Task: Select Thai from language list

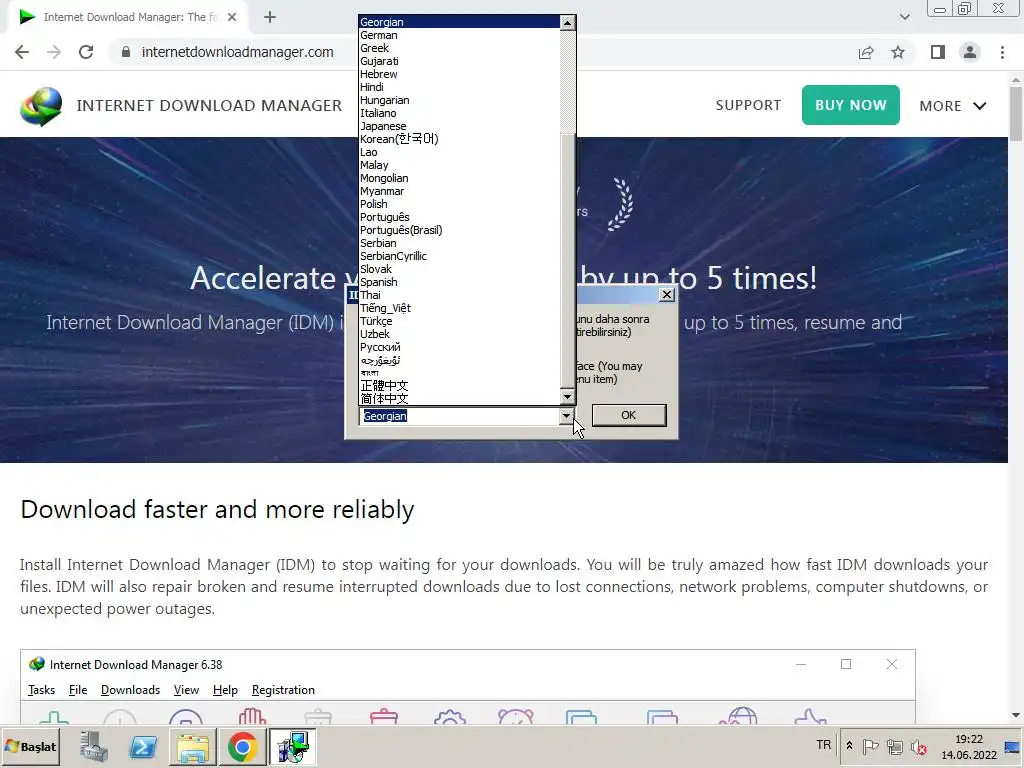Action: pos(460,295)
